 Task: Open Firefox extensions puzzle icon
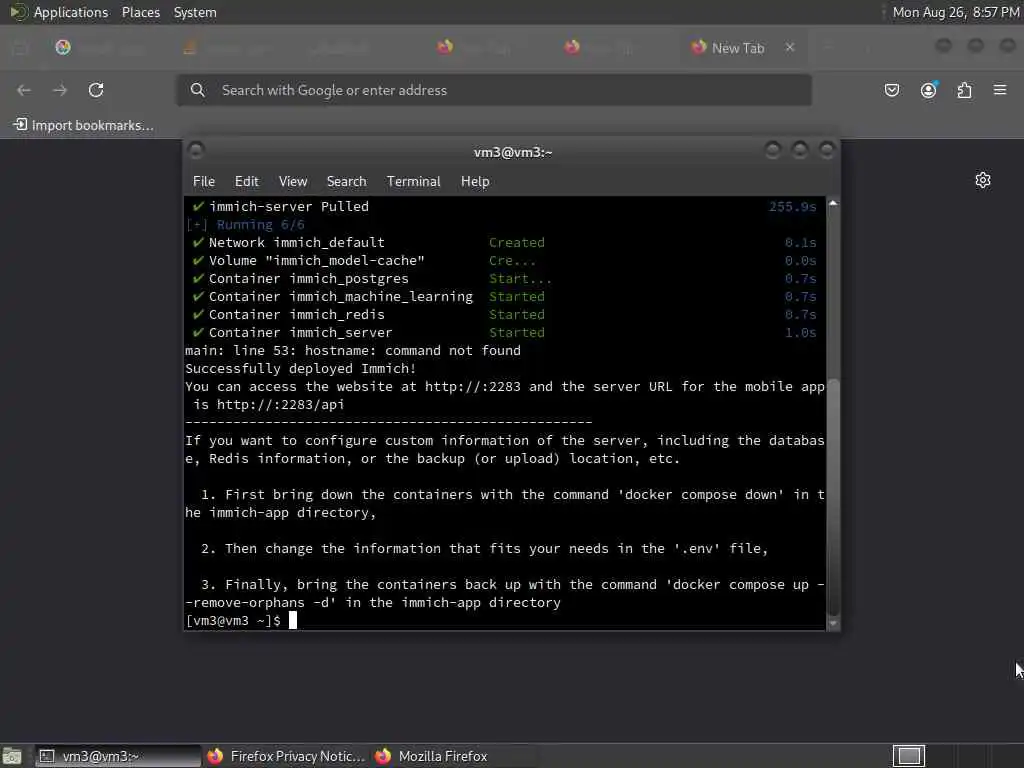click(965, 90)
